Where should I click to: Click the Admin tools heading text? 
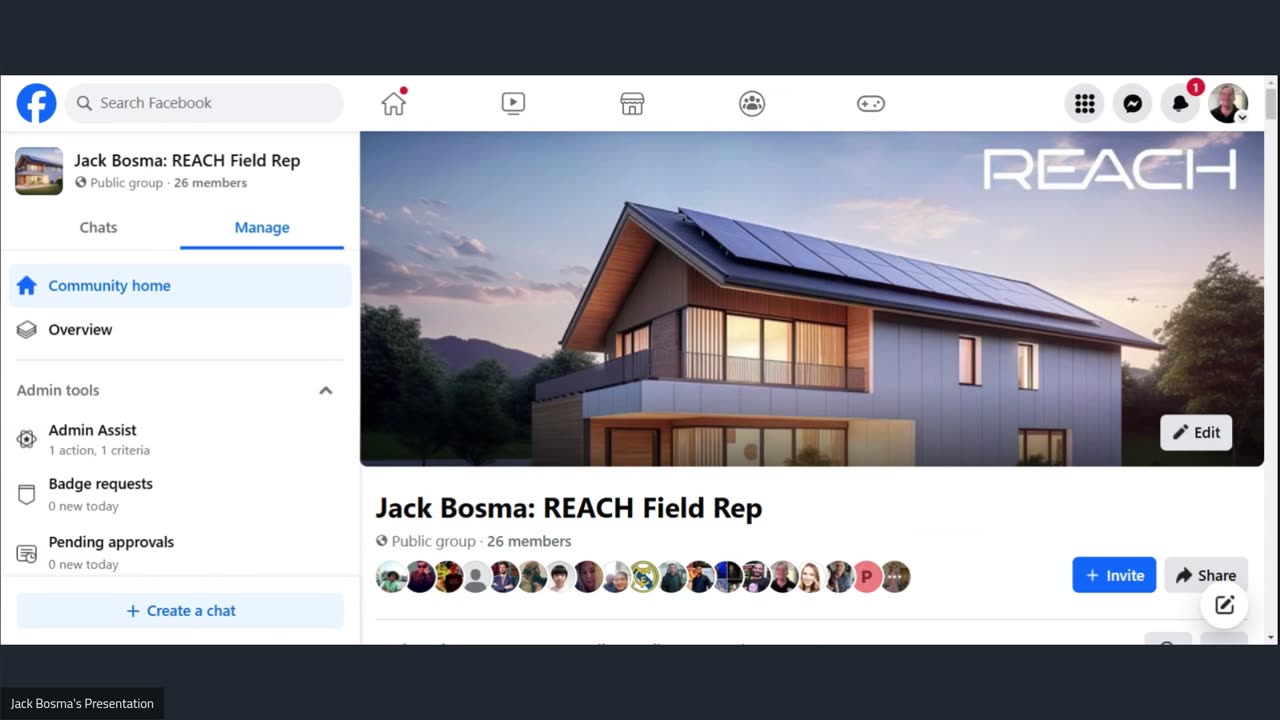point(58,390)
